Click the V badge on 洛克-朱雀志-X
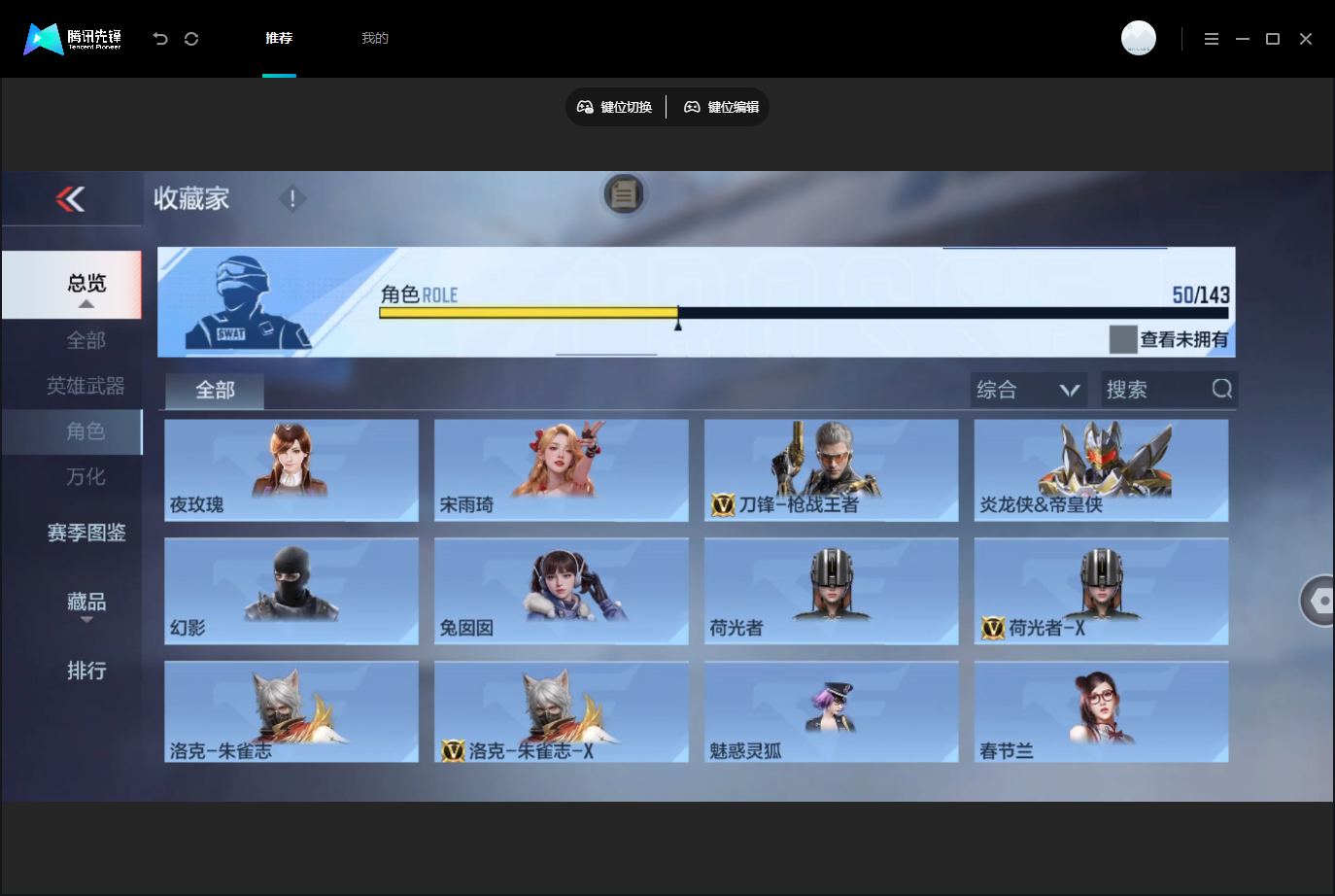Image resolution: width=1335 pixels, height=896 pixels. pyautogui.click(x=453, y=750)
